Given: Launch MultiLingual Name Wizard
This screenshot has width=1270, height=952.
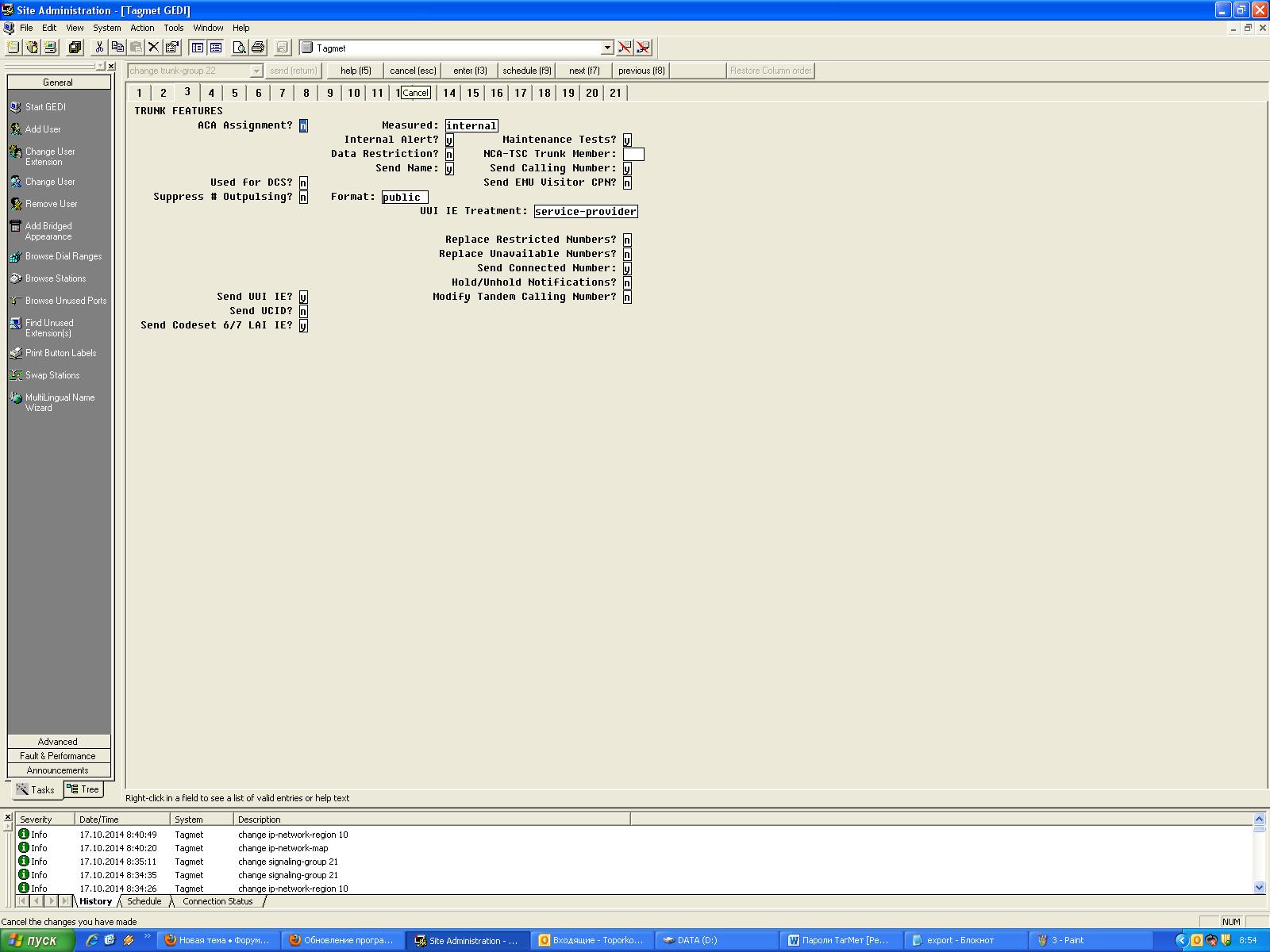Looking at the screenshot, I should coord(60,402).
